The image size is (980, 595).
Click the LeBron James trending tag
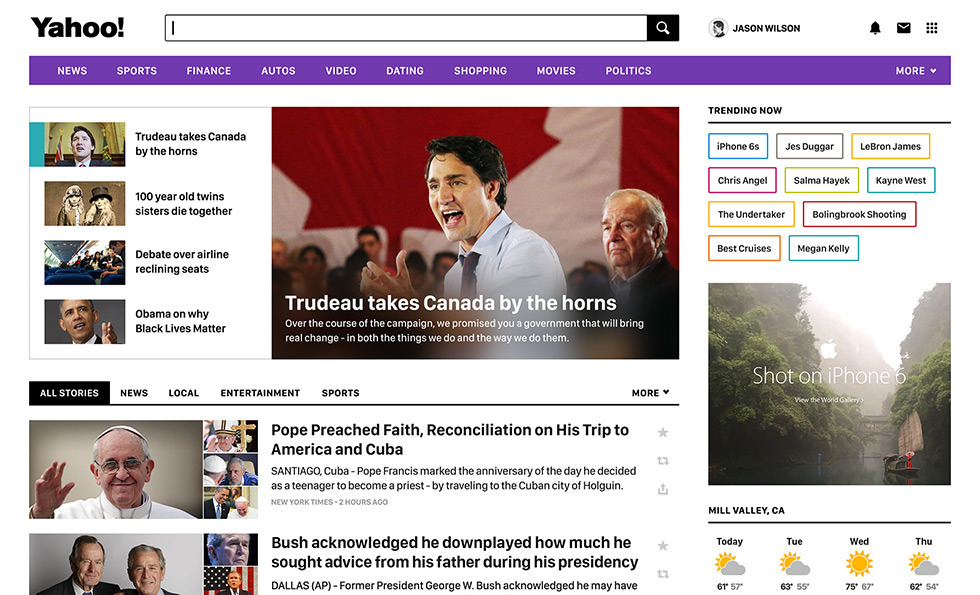[890, 146]
